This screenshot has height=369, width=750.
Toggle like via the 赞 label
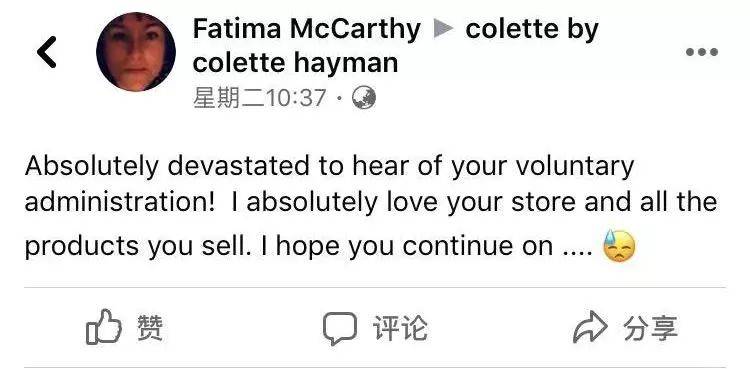click(150, 328)
